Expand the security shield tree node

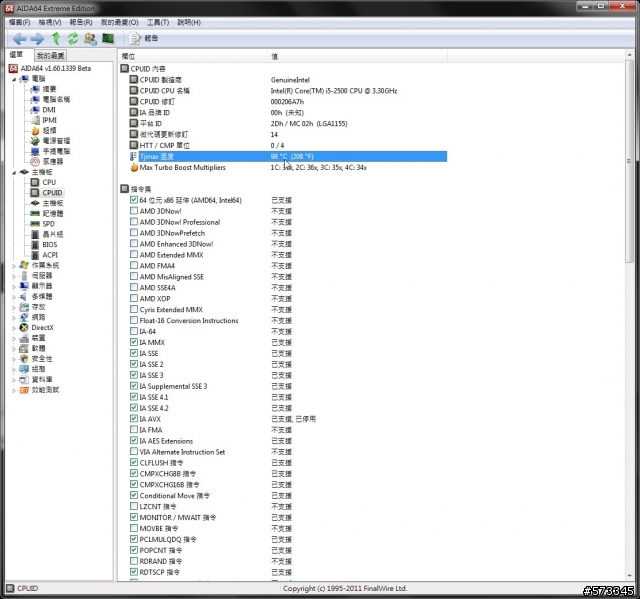point(14,359)
